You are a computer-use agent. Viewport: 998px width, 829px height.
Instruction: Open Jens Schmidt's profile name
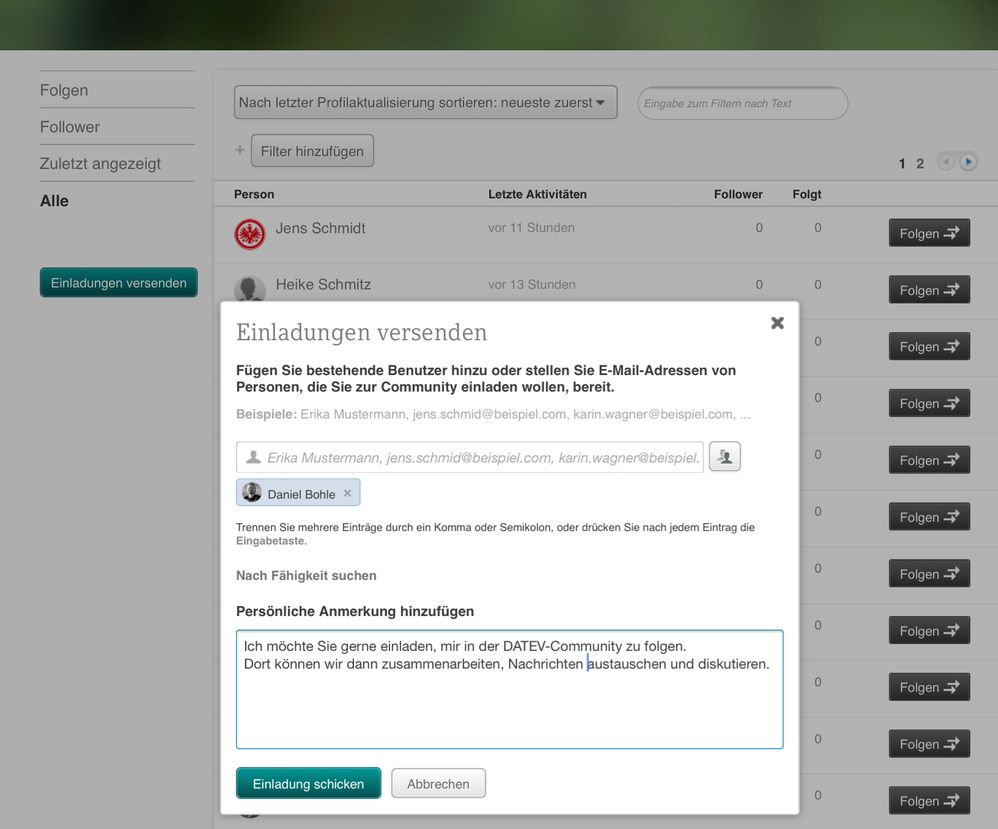pyautogui.click(x=320, y=228)
